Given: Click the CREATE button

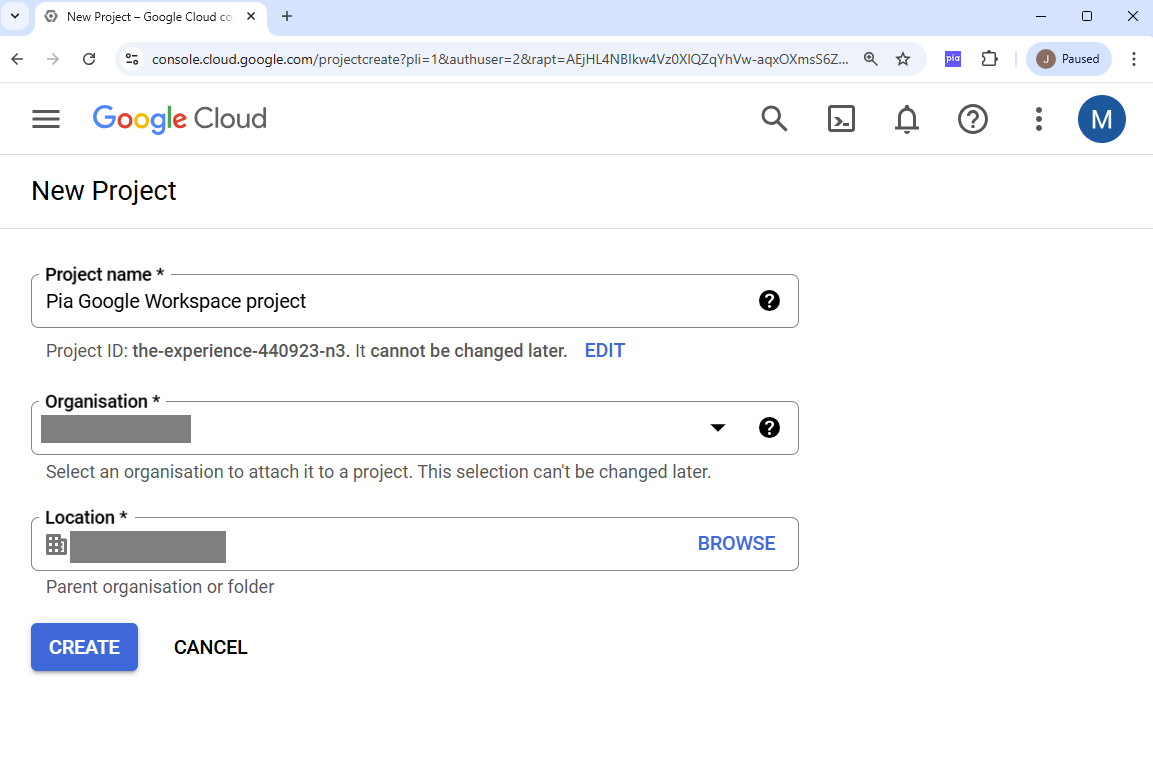Looking at the screenshot, I should [85, 647].
